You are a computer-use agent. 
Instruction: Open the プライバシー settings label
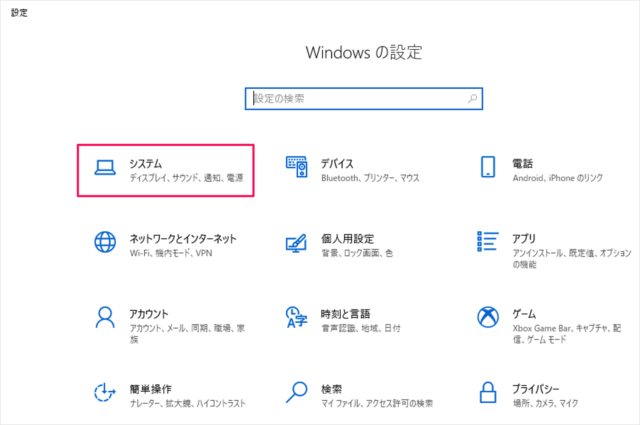536,389
